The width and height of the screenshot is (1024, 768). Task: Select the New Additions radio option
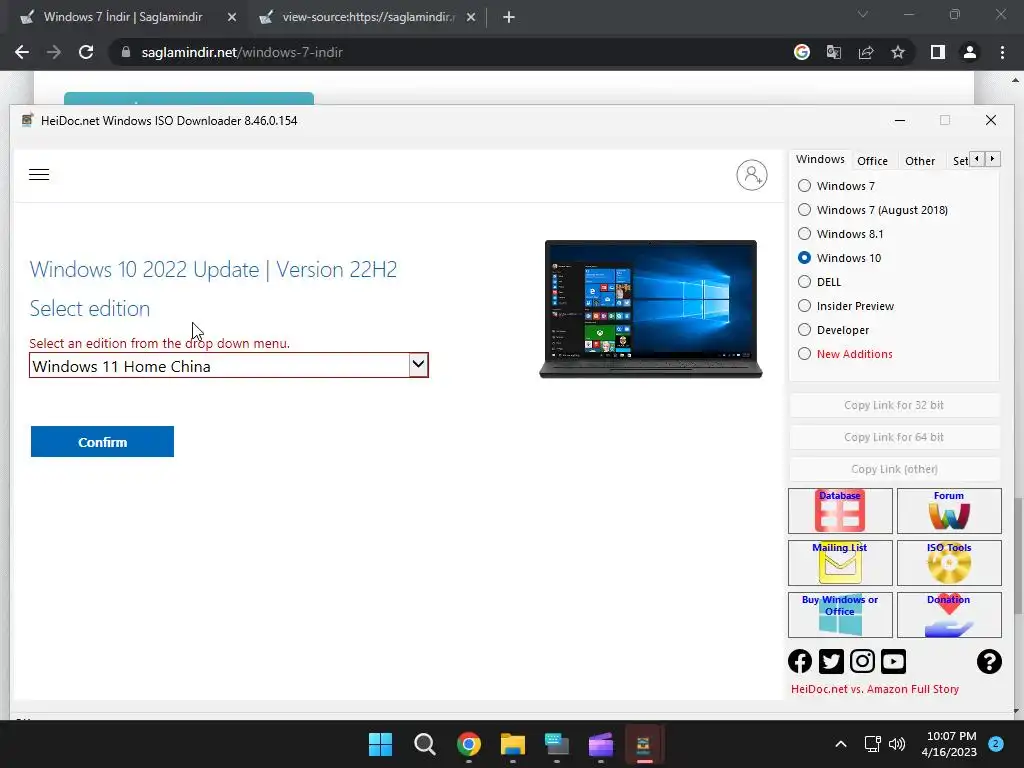pos(805,353)
